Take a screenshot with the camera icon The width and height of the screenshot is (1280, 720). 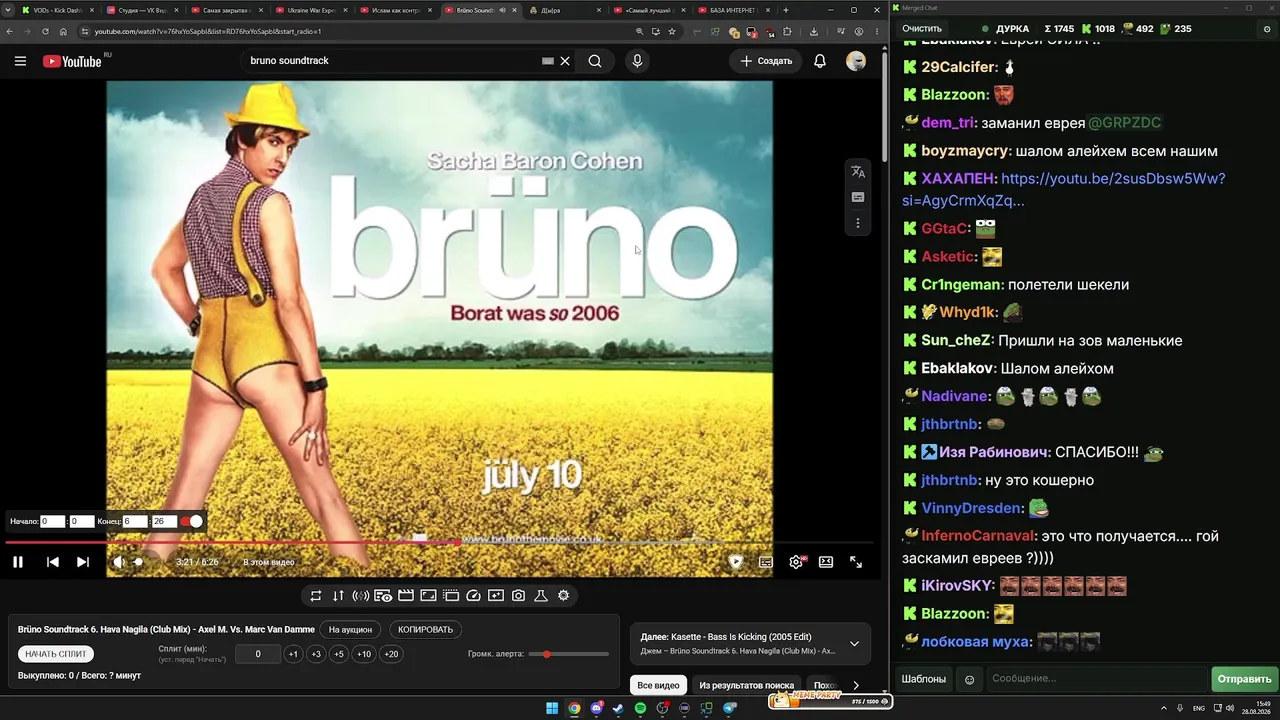518,595
